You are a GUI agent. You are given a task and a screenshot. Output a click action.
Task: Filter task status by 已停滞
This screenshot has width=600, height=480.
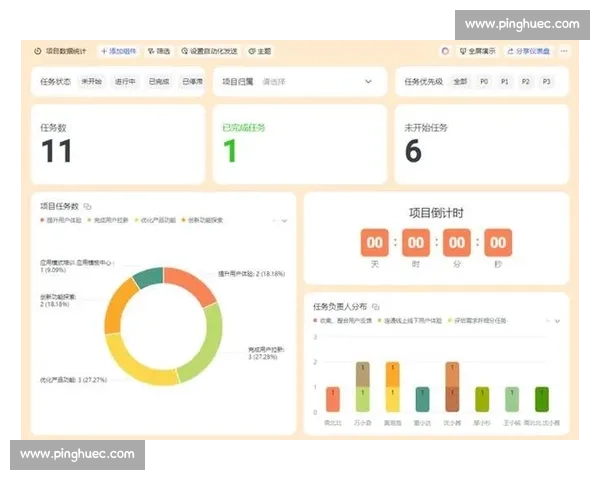[x=192, y=82]
